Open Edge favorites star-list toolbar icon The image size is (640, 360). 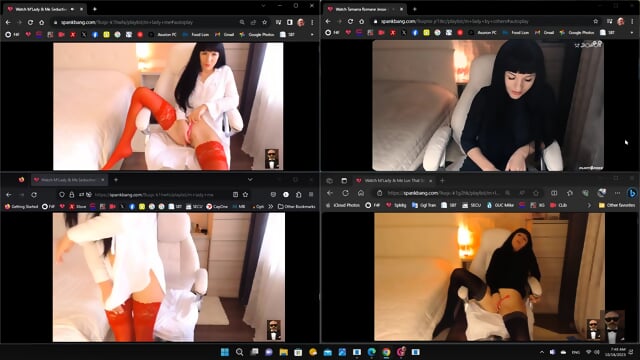(570, 193)
